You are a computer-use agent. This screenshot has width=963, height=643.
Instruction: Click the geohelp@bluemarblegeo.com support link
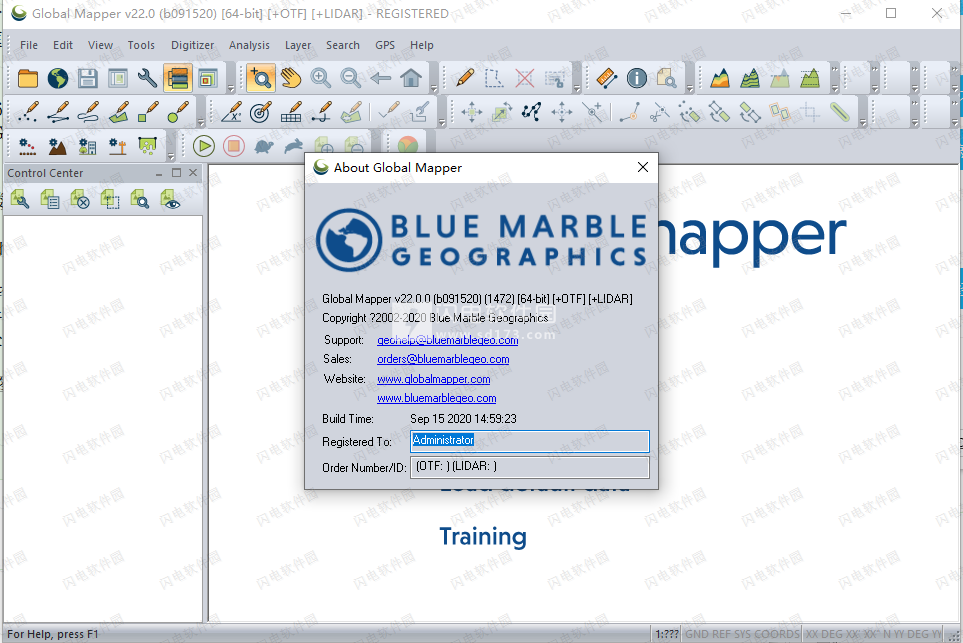point(448,340)
